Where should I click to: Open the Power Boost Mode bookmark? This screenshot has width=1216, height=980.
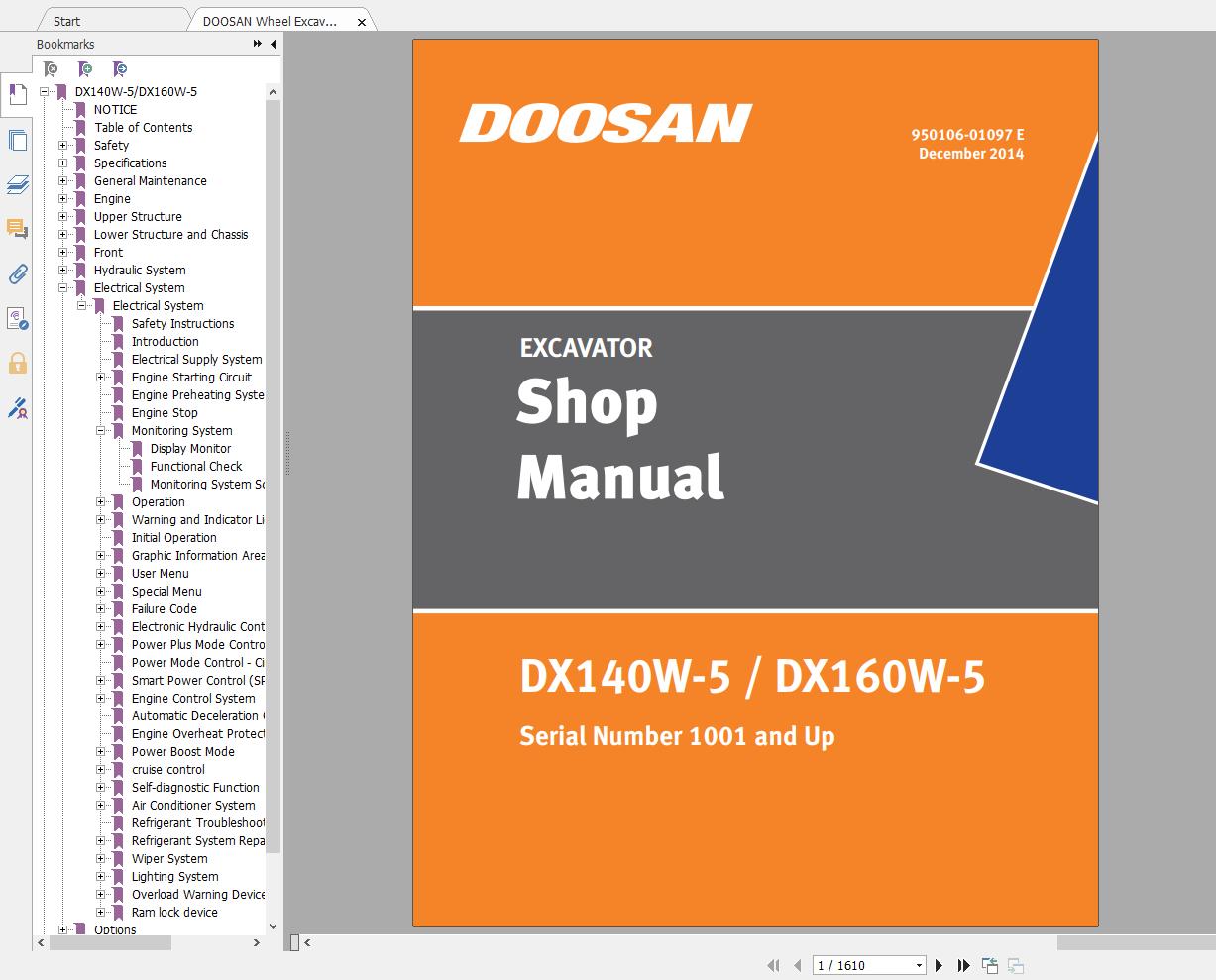[182, 751]
